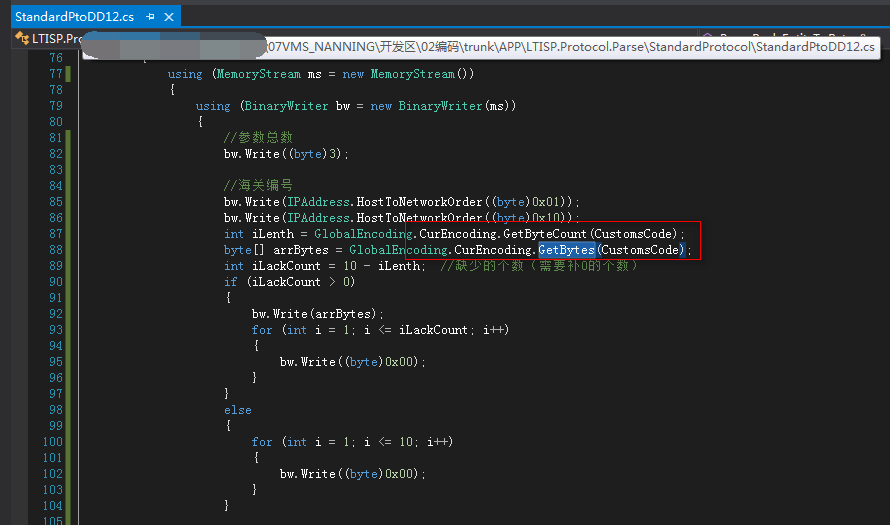Open the LTISP project navigation dropdown
Image resolution: width=890 pixels, height=525 pixels.
pyautogui.click(x=57, y=39)
